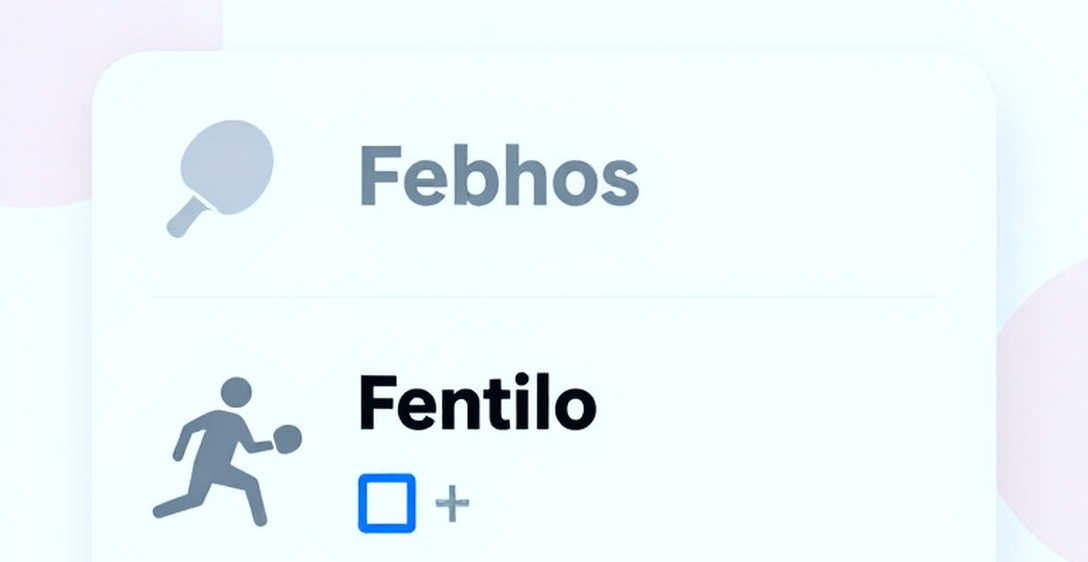This screenshot has height=562, width=1088.
Task: Click the gray Febhos title text
Action: coord(499,176)
